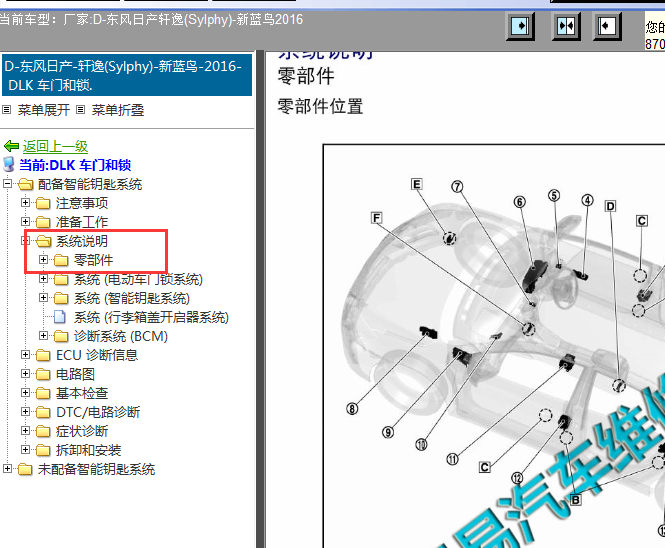Expand the 零部件 tree node

[43, 259]
